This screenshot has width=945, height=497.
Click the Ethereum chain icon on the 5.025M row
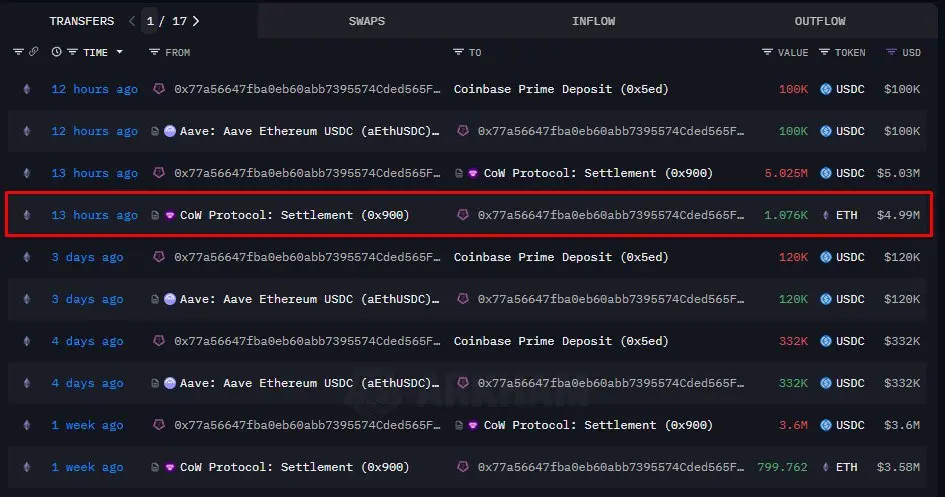27,173
